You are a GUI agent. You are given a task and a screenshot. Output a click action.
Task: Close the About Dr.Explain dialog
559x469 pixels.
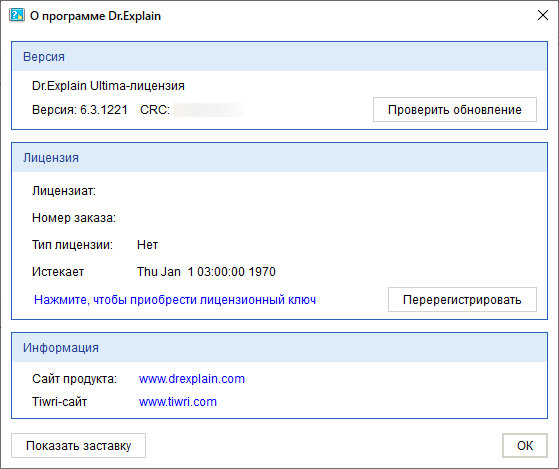(543, 15)
